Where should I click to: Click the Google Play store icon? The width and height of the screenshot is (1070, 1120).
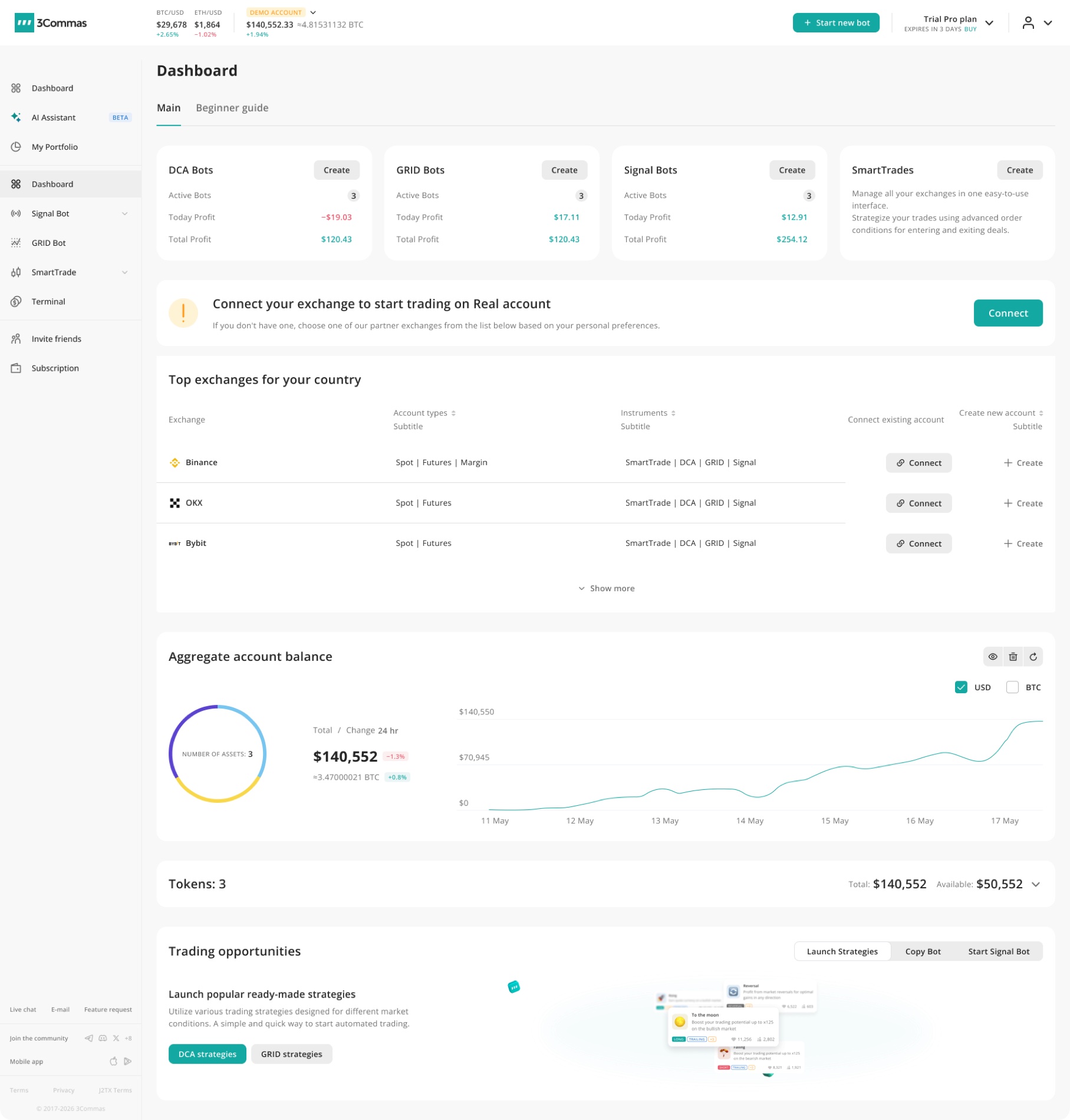pyautogui.click(x=127, y=1062)
